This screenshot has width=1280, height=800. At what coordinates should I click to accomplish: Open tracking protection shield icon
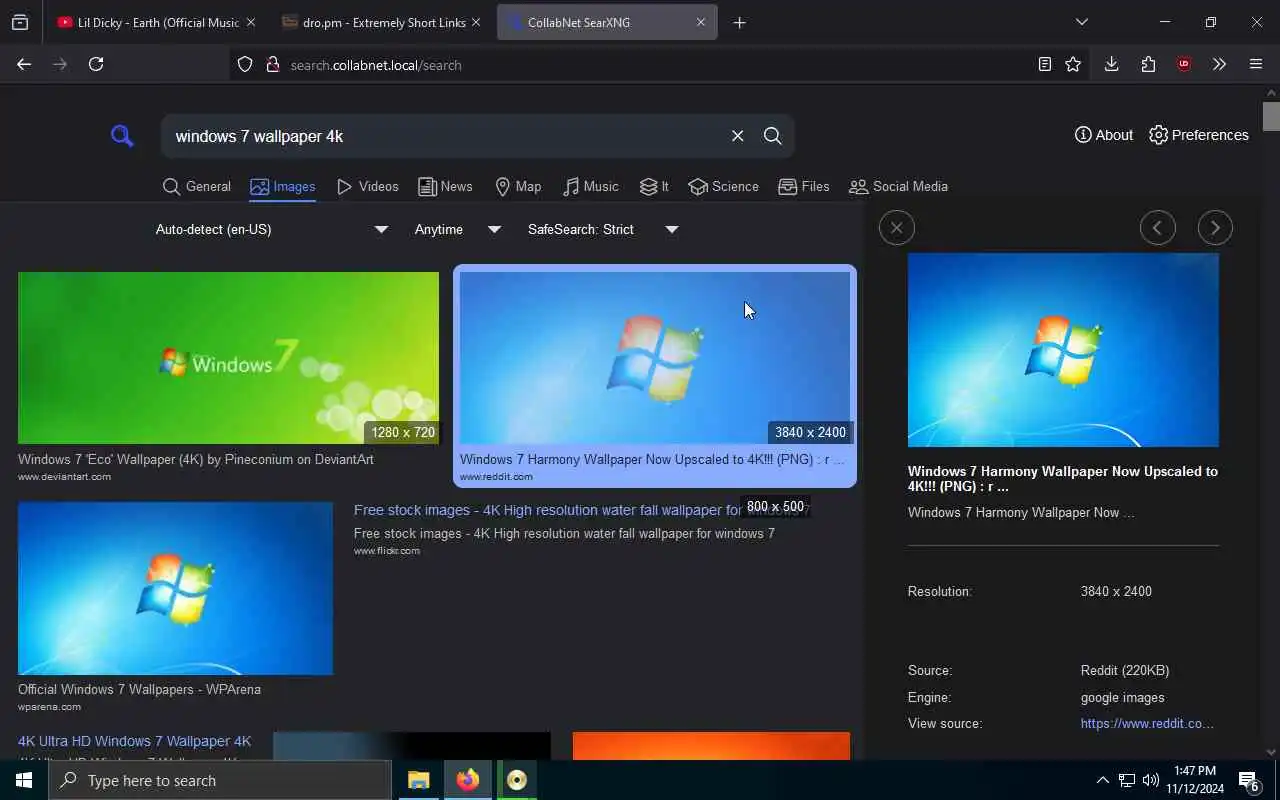tap(245, 65)
